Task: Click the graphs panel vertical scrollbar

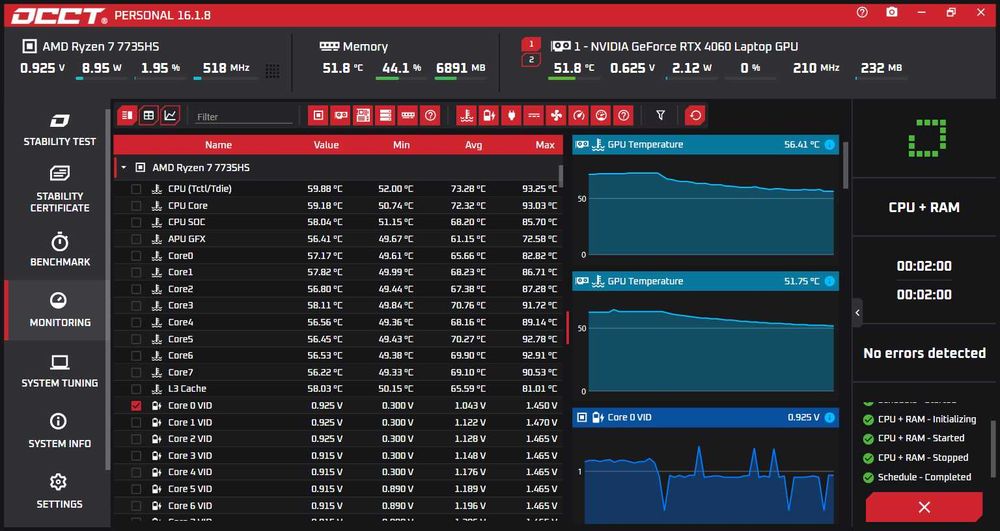Action: coord(846,164)
